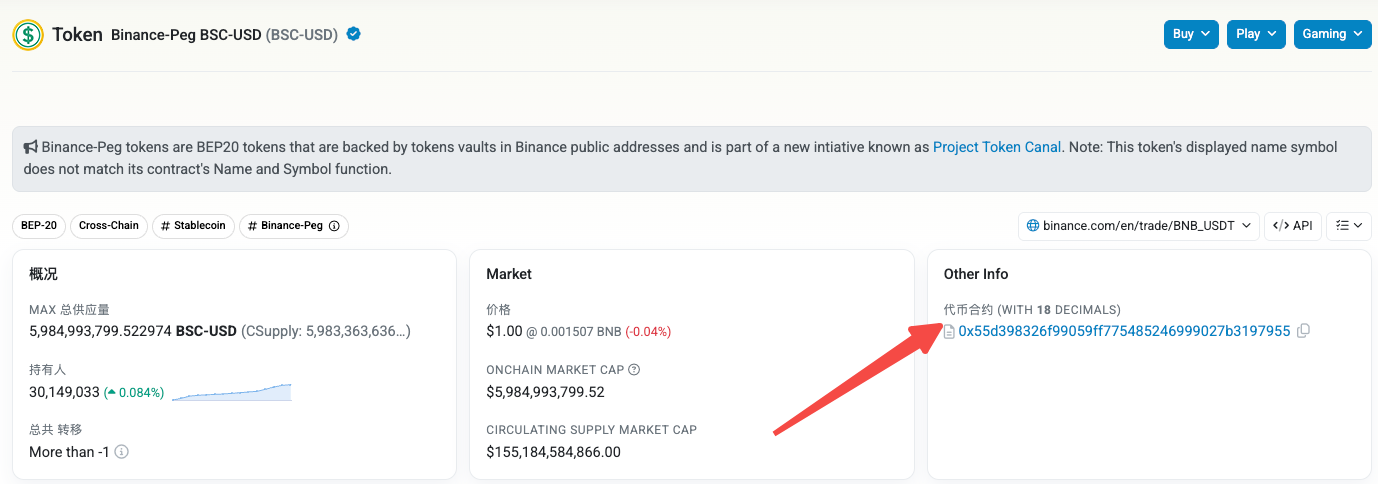Viewport: 1378px width, 484px height.
Task: Open the Play dropdown
Action: coord(1255,34)
